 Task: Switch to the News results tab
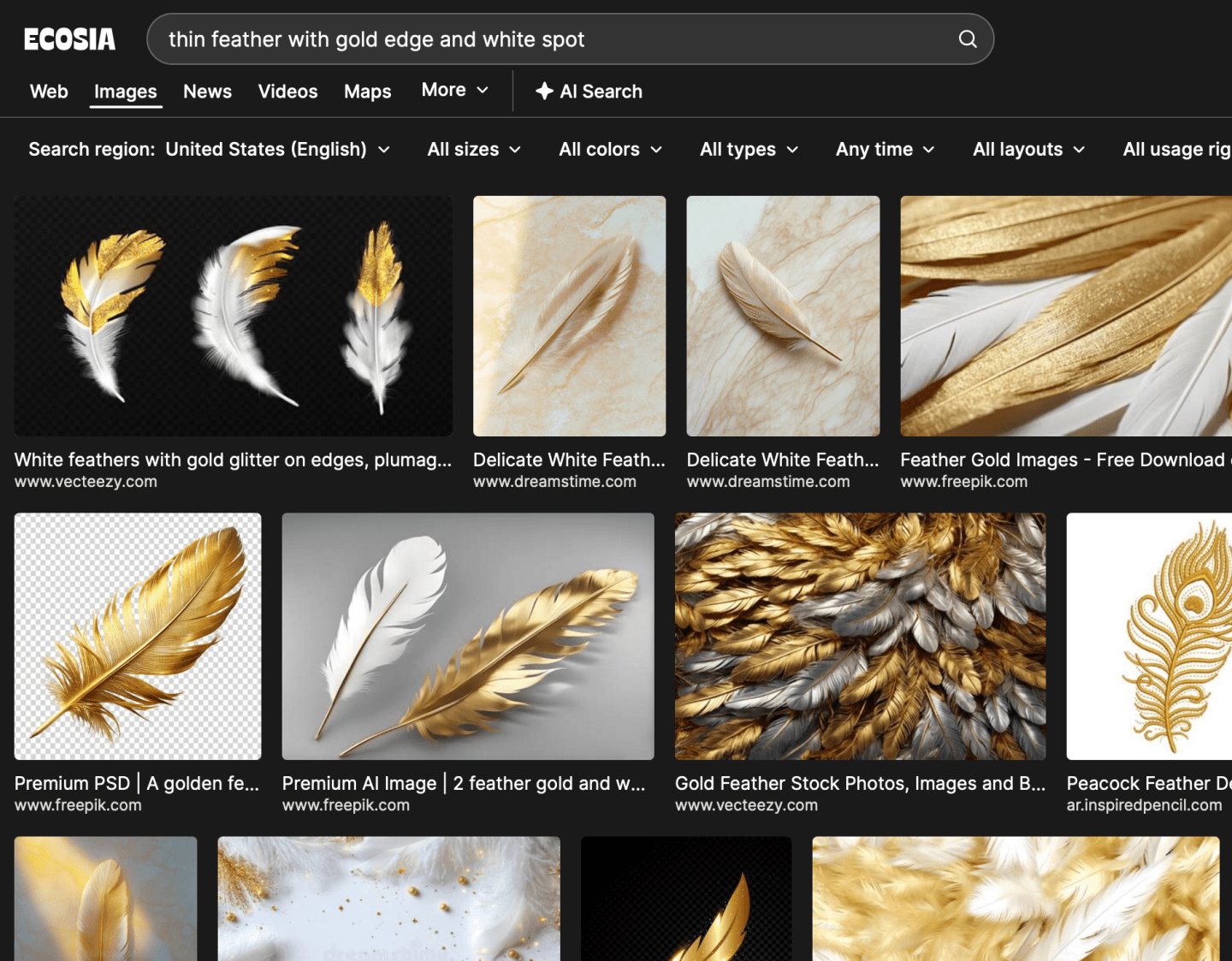[x=207, y=91]
